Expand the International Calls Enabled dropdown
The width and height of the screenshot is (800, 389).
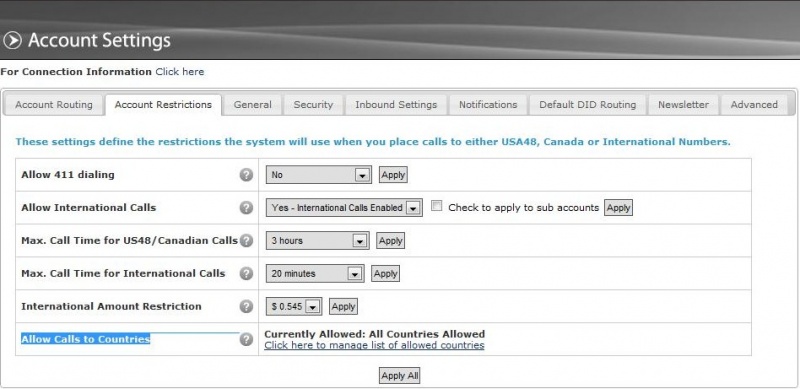point(344,208)
